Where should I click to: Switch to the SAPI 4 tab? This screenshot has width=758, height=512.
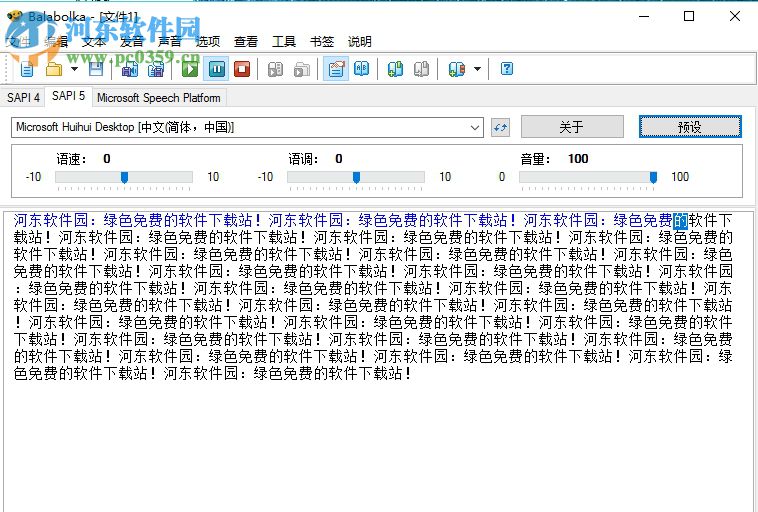[x=23, y=98]
